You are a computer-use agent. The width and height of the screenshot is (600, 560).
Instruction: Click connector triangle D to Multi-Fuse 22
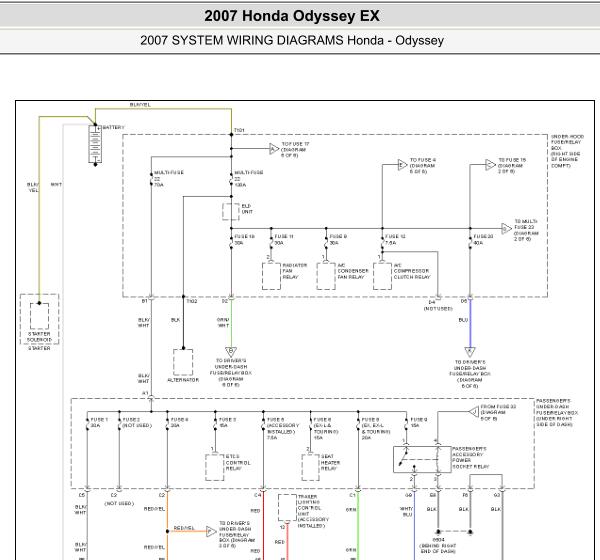[x=507, y=229]
